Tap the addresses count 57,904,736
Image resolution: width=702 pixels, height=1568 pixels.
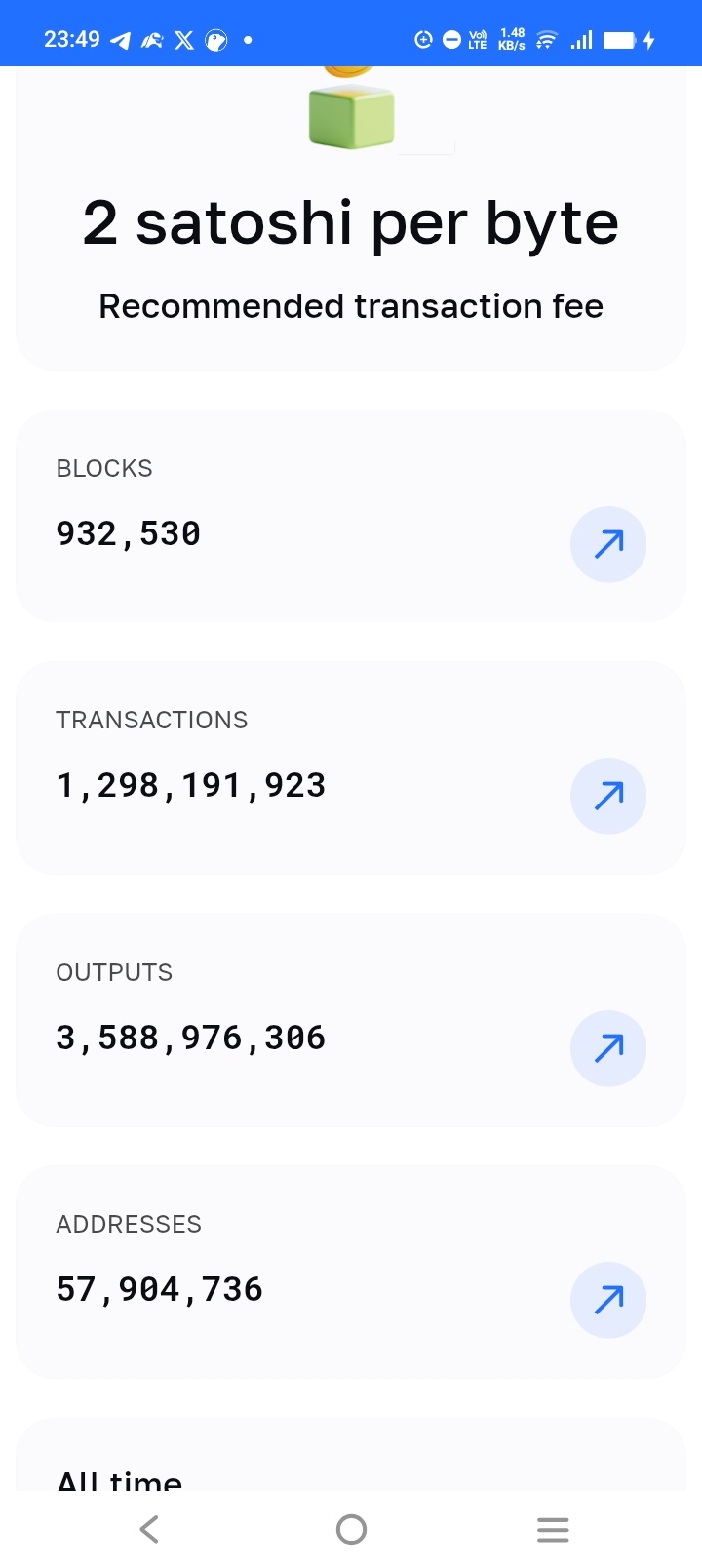point(160,1290)
